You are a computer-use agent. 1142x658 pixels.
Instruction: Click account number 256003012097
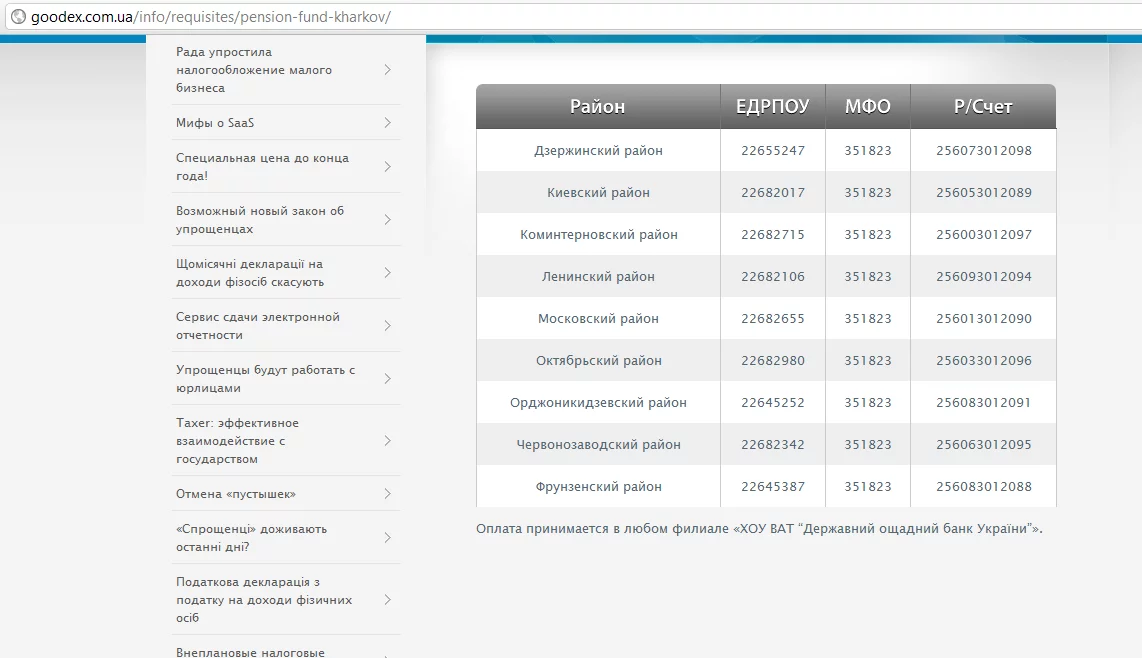pos(984,235)
